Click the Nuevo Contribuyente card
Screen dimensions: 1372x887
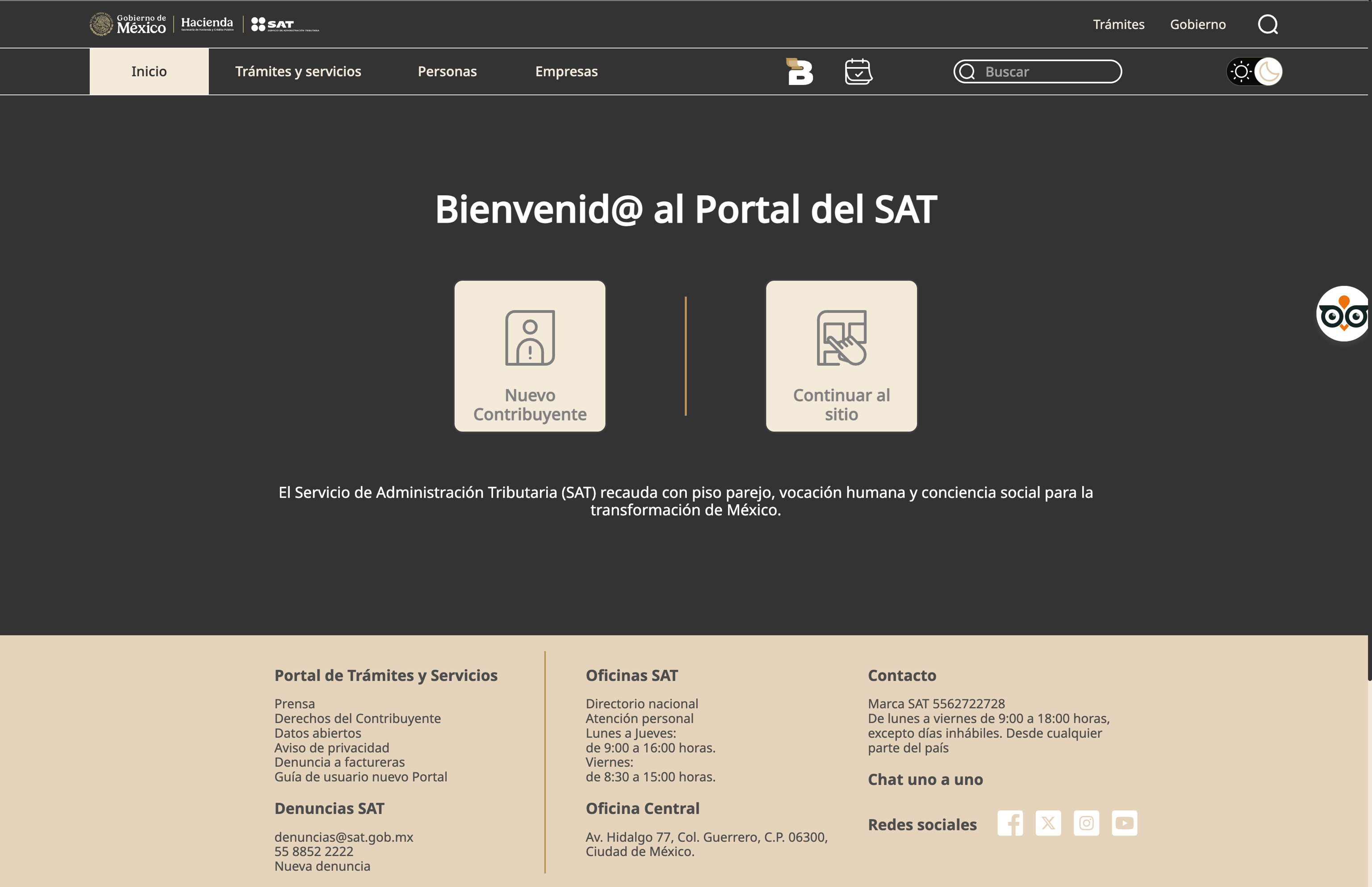click(530, 356)
